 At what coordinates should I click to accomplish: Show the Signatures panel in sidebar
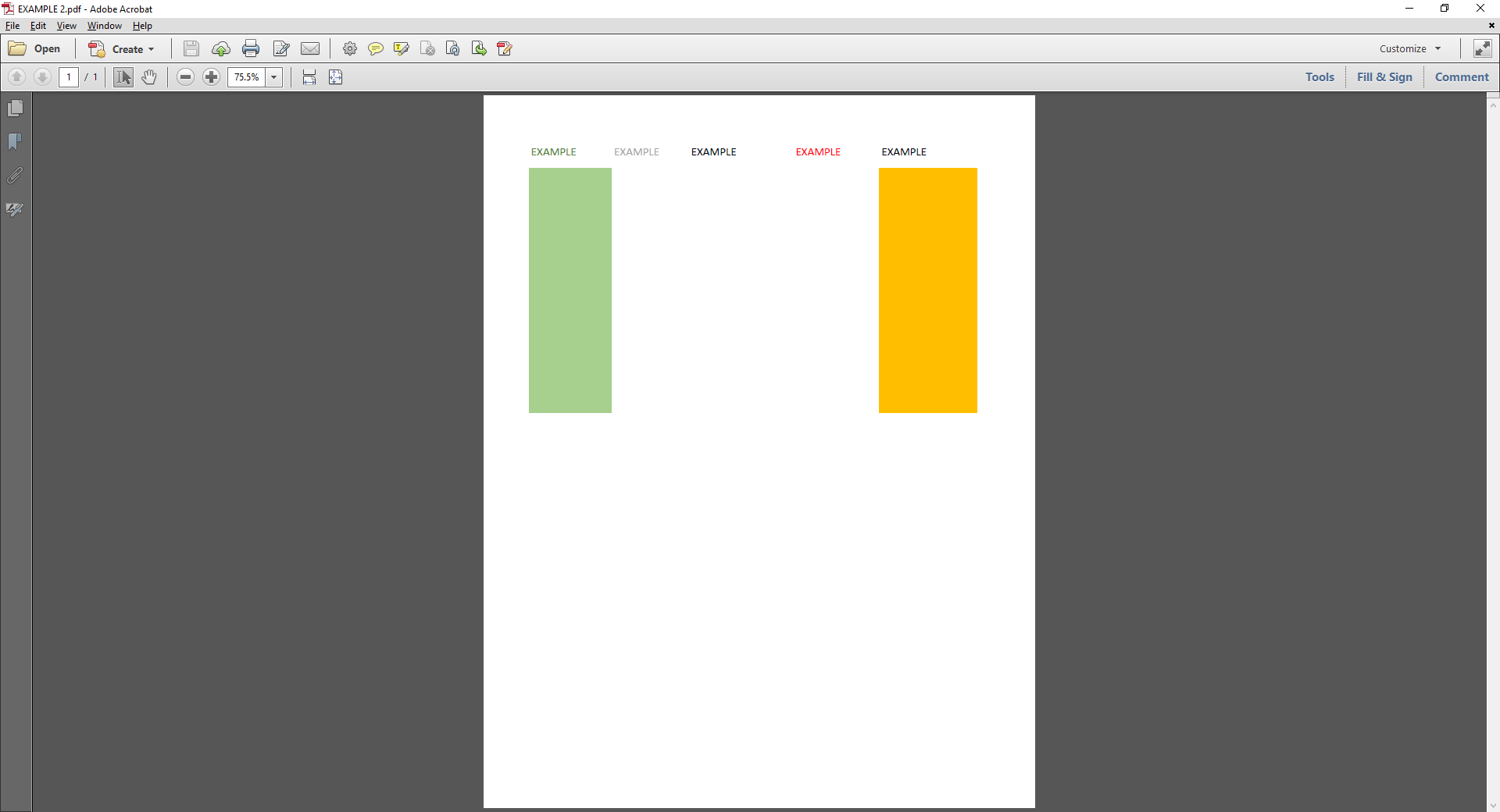tap(16, 208)
